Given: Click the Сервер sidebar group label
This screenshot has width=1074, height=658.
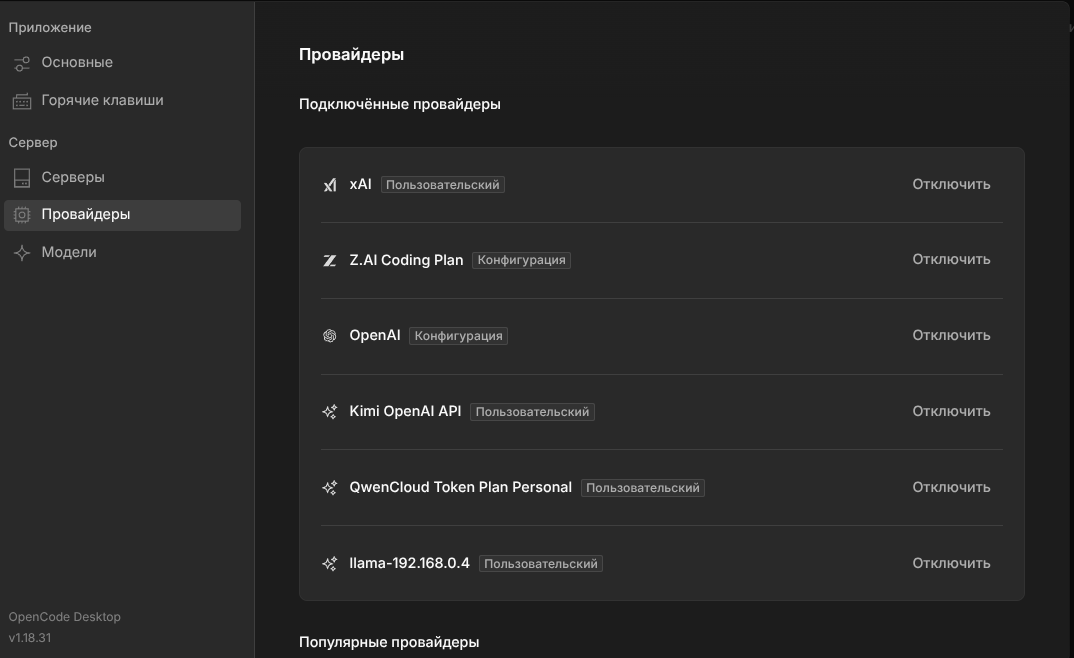Looking at the screenshot, I should point(33,143).
